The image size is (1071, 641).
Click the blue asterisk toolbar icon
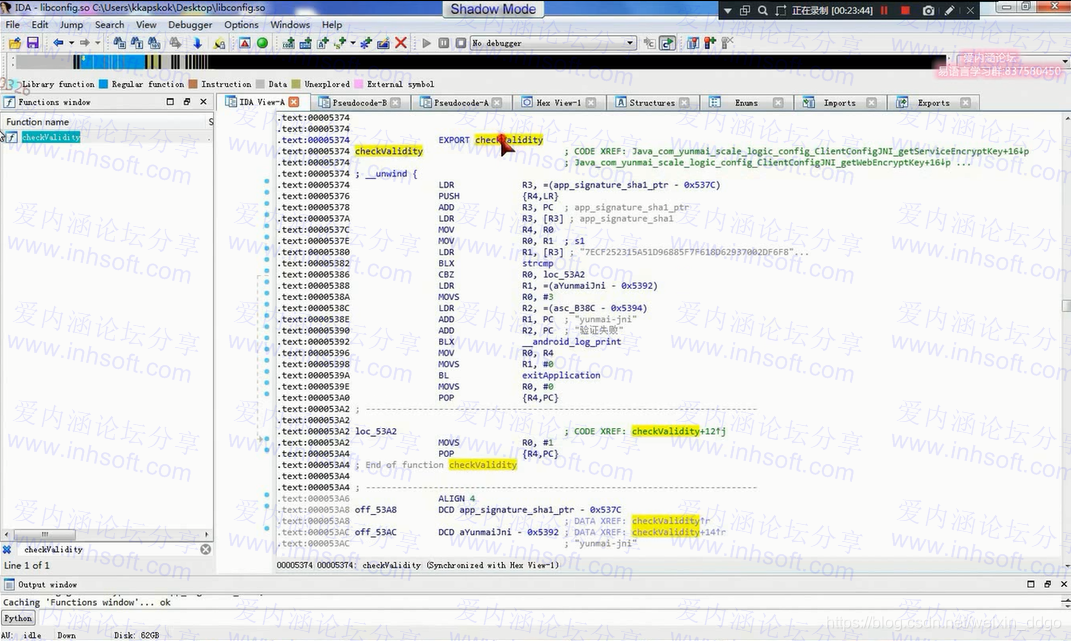[365, 43]
